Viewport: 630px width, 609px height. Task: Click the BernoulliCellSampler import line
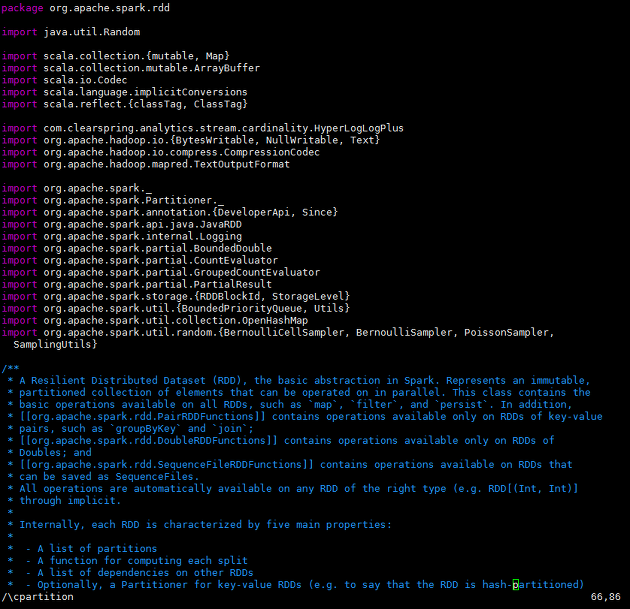click(278, 333)
